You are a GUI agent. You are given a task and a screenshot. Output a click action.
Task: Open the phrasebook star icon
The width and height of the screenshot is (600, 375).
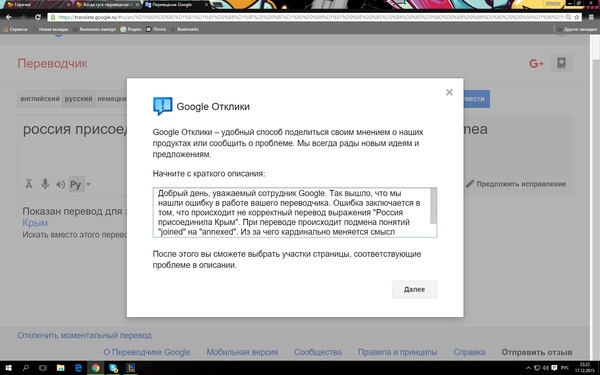pyautogui.click(x=561, y=63)
